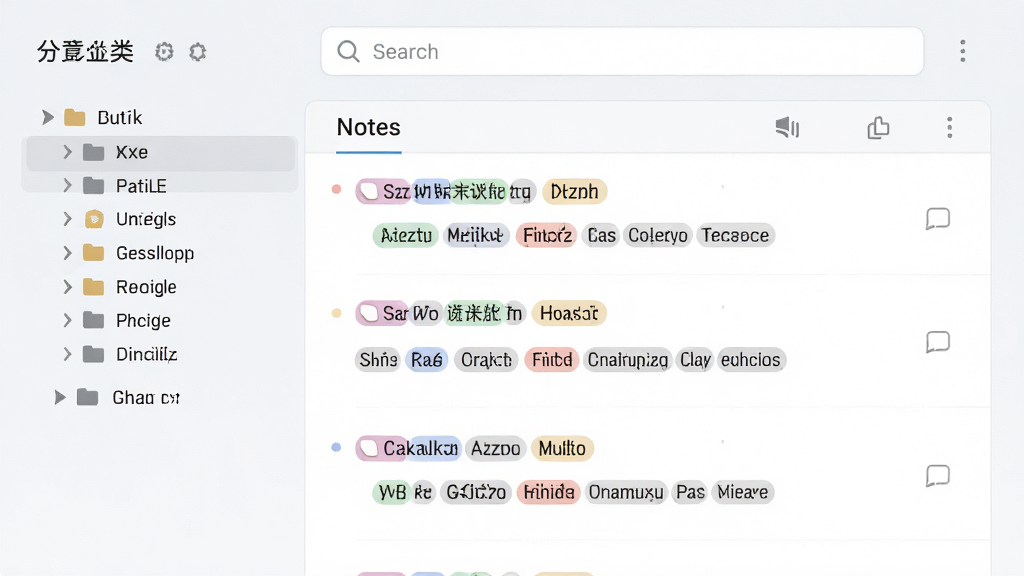This screenshot has height=576, width=1024.
Task: Focus the Search input field
Action: [622, 52]
